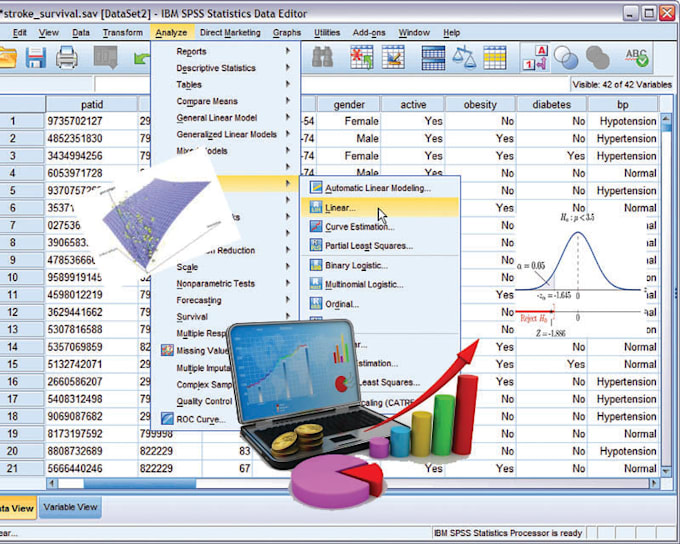680x544 pixels.
Task: Click the Curve Estimation icon
Action: [316, 226]
